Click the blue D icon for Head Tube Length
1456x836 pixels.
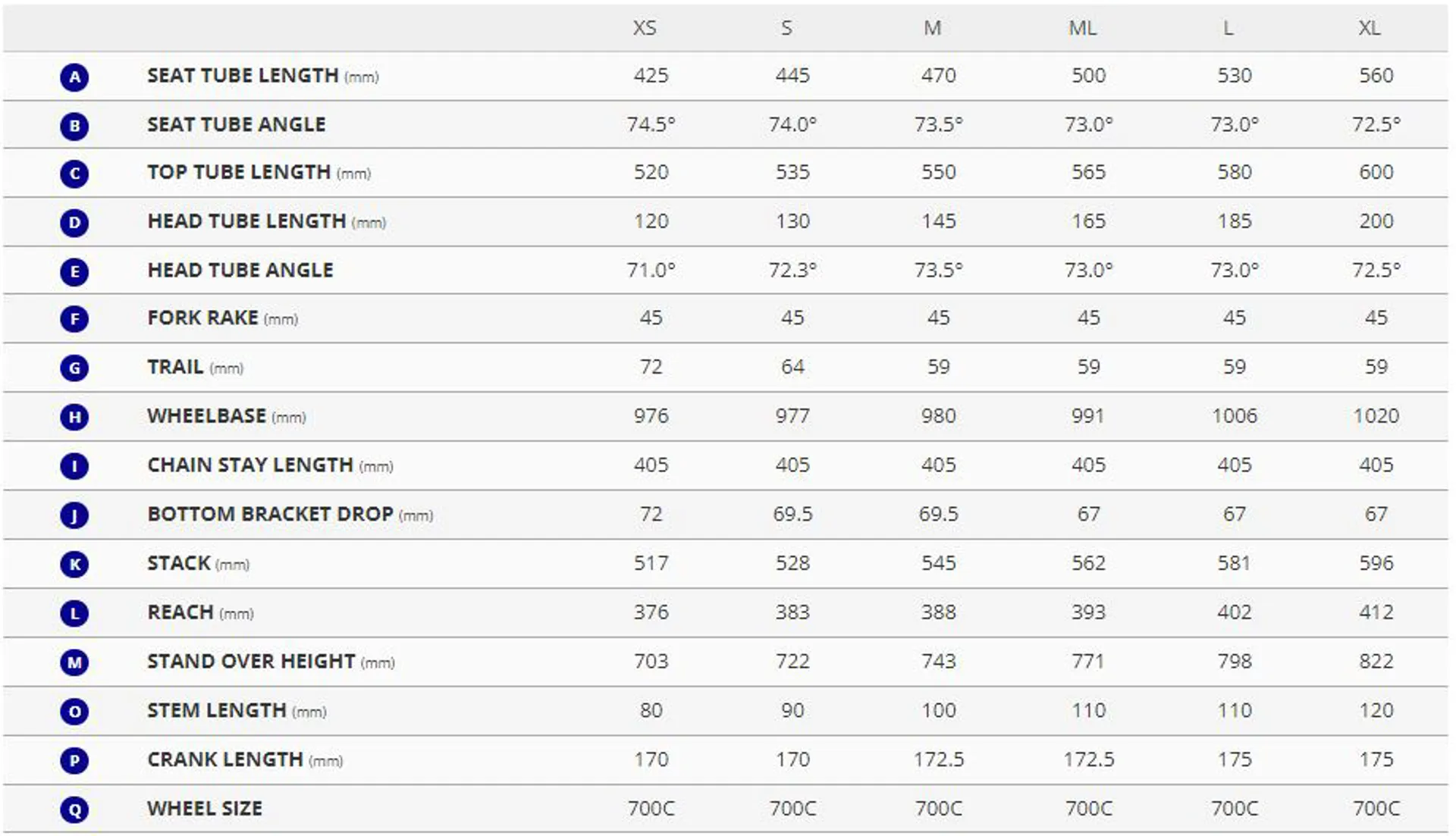tap(74, 222)
